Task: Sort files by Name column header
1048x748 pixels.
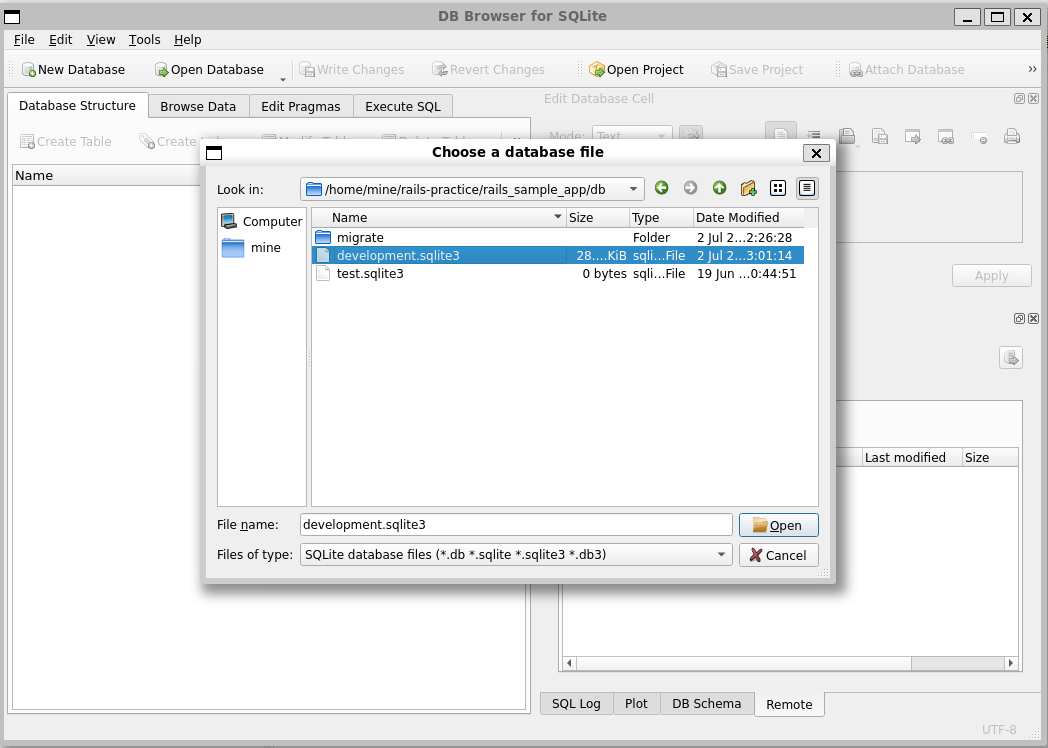Action: [438, 217]
